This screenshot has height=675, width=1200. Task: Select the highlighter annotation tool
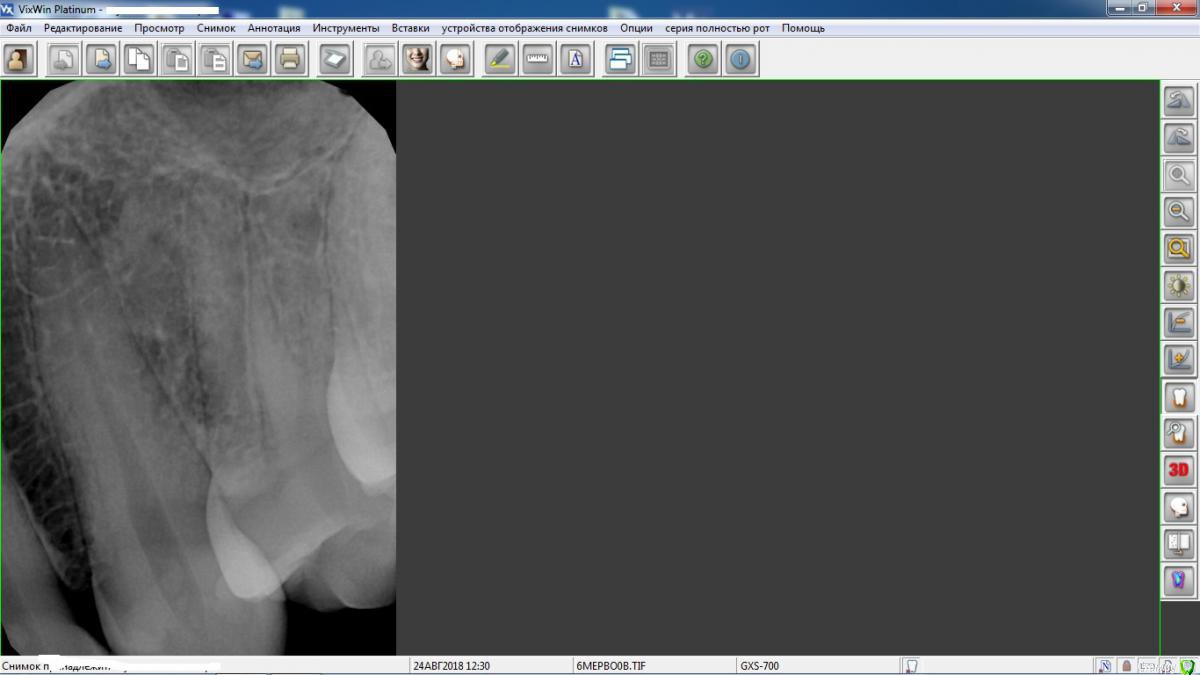[499, 60]
